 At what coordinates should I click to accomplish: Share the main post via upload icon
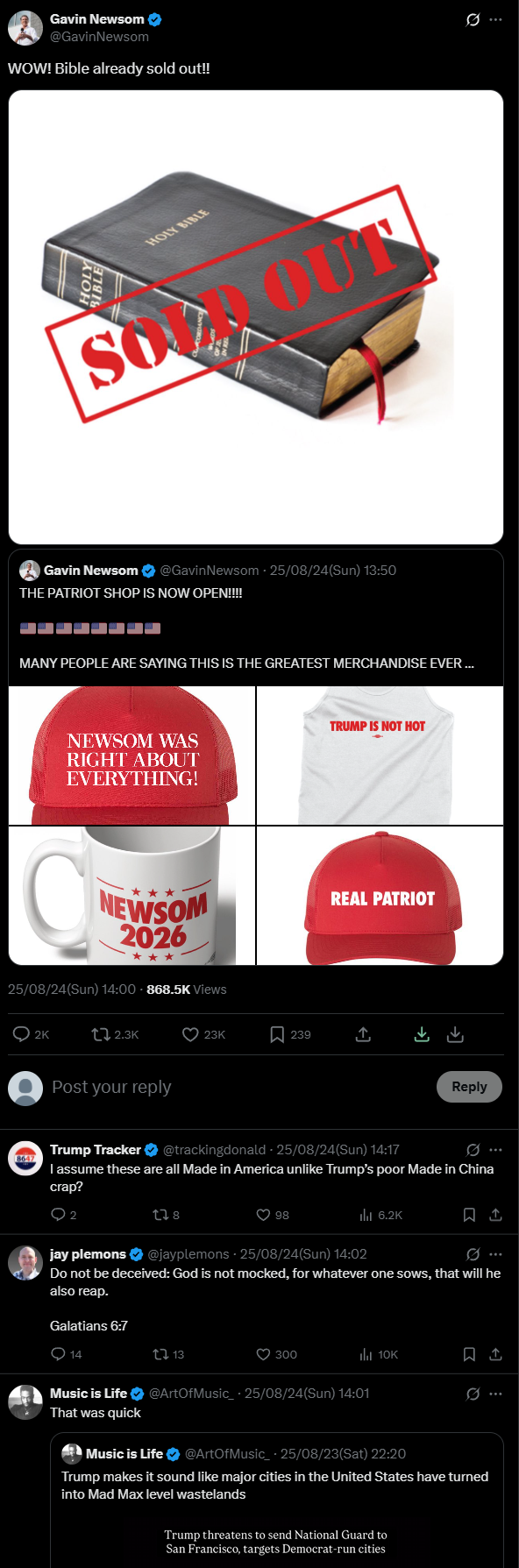[363, 1034]
